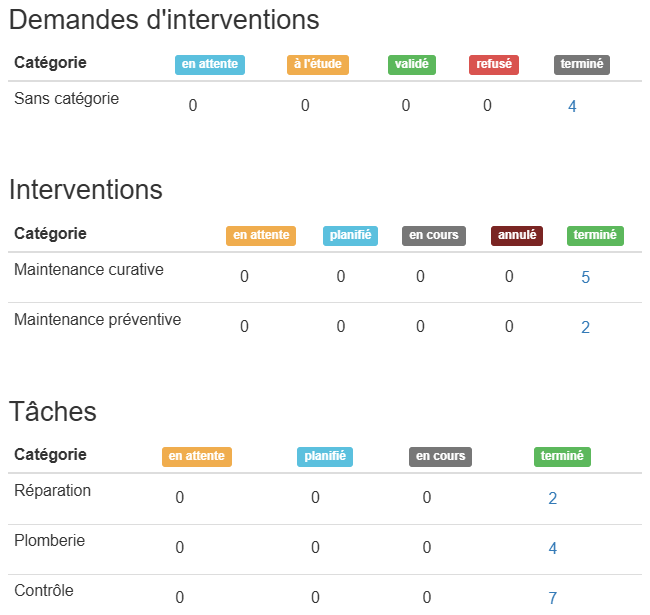
Task: Open 5 terminé Maintenance curative interventions
Action: click(x=585, y=277)
